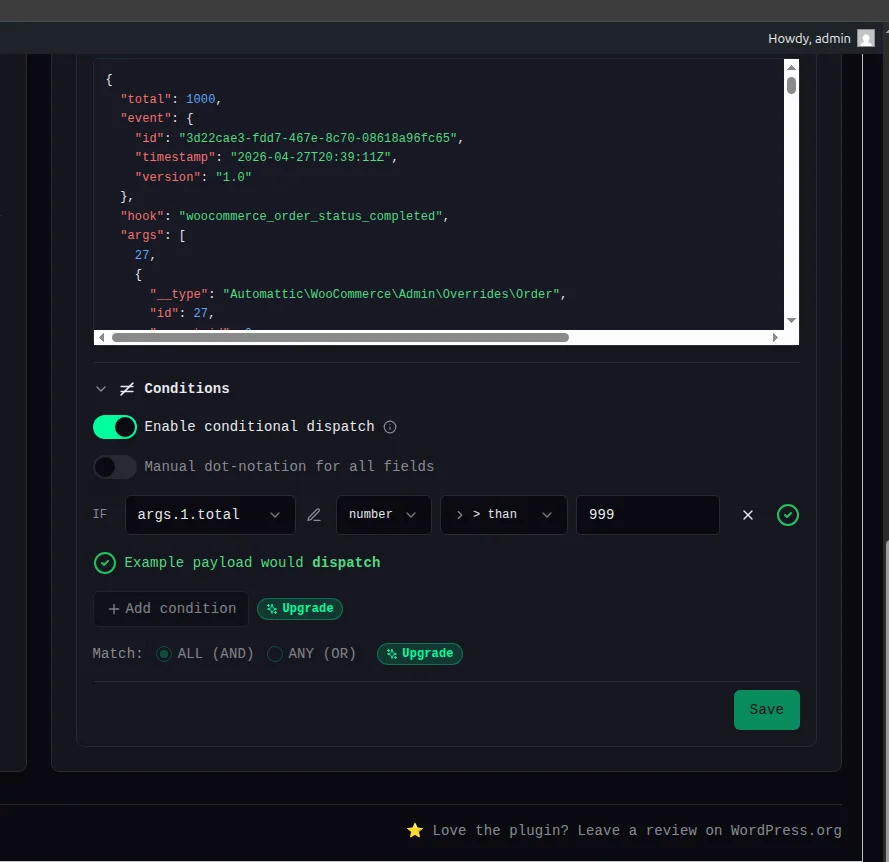Click green checkmark icon on condition row
The image size is (889, 862).
(788, 515)
